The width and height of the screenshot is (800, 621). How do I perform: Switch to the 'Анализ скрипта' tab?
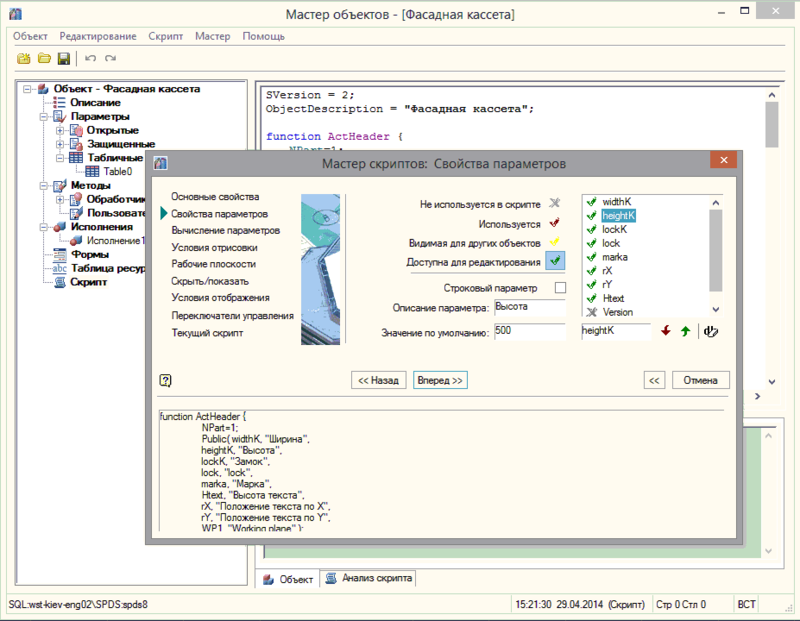click(x=369, y=578)
